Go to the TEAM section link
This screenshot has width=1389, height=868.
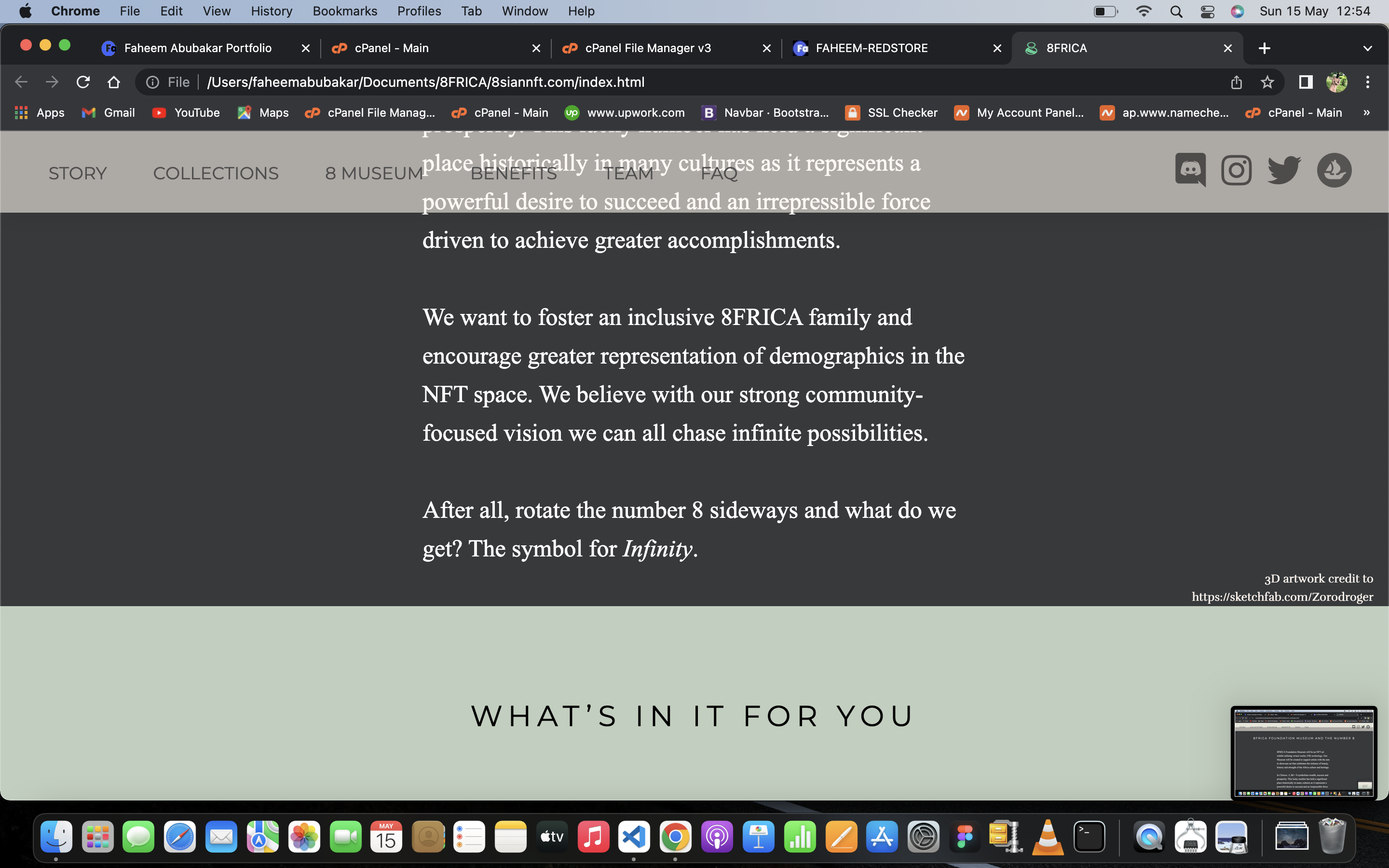pyautogui.click(x=628, y=174)
